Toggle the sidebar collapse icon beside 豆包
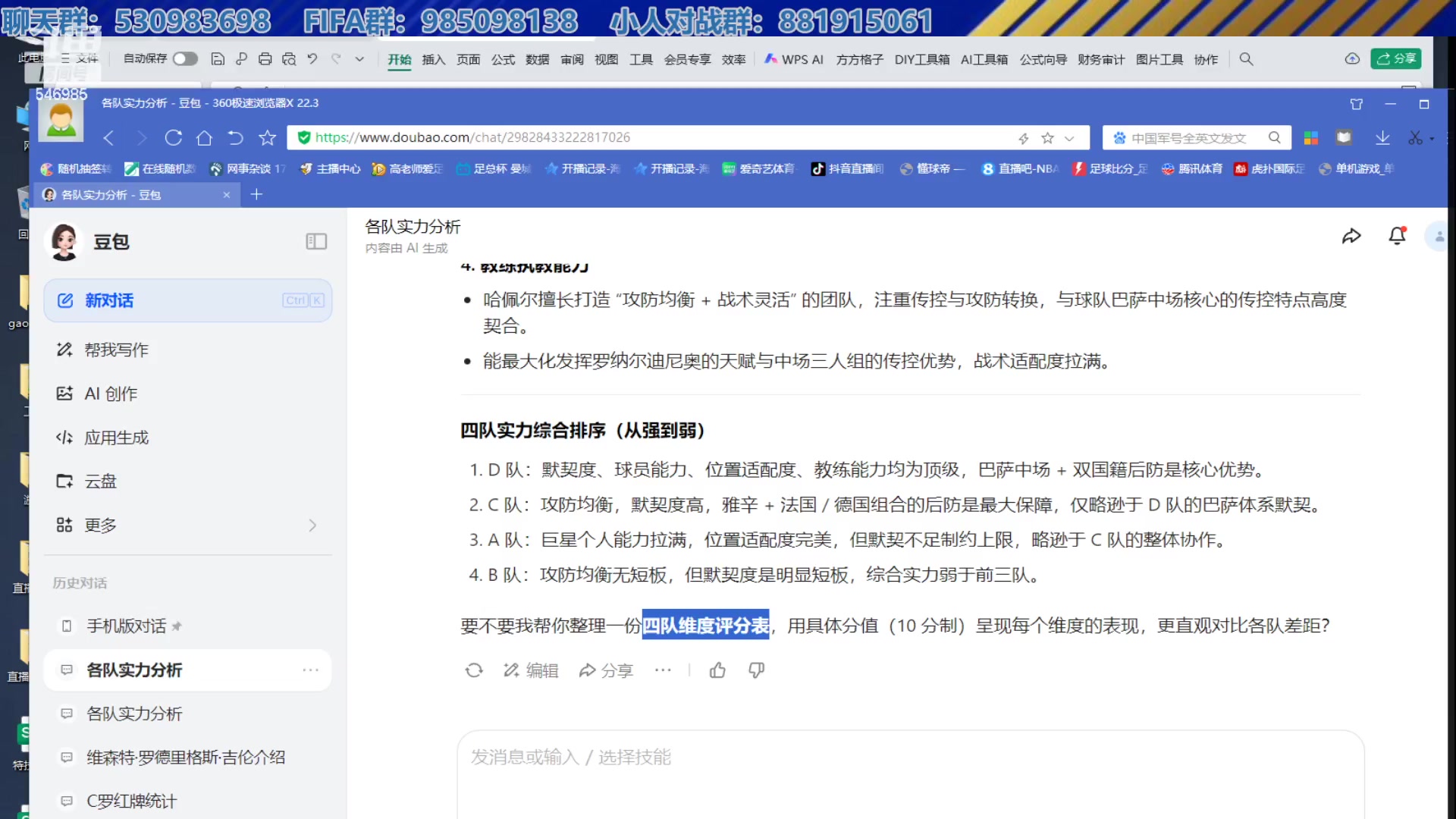This screenshot has height=819, width=1456. (316, 241)
